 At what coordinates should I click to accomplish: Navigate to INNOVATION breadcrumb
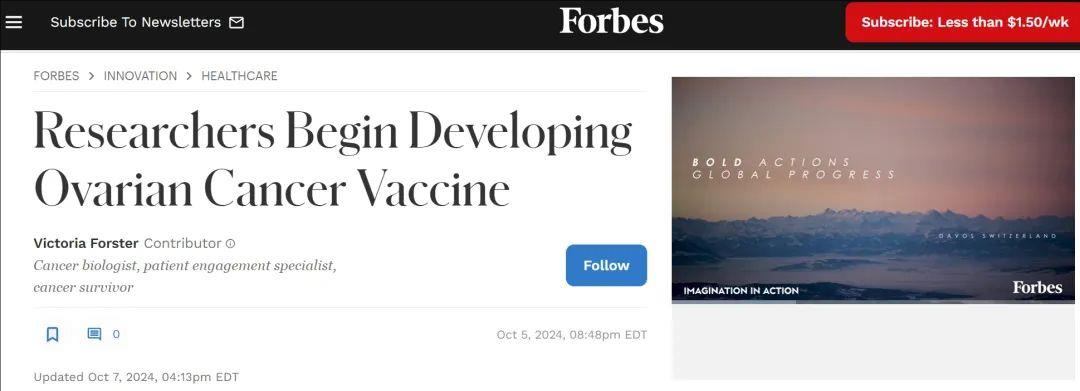141,76
